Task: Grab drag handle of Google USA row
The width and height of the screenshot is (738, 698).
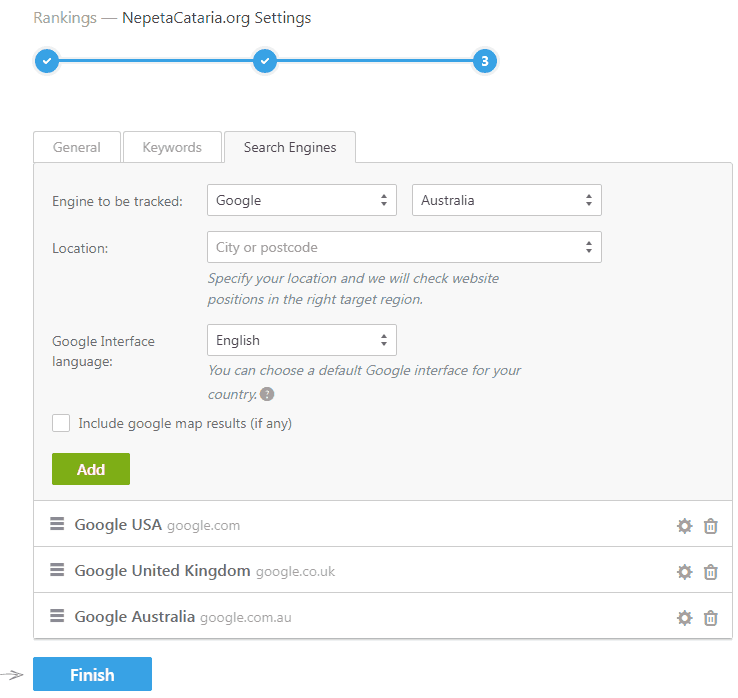Action: 57,524
